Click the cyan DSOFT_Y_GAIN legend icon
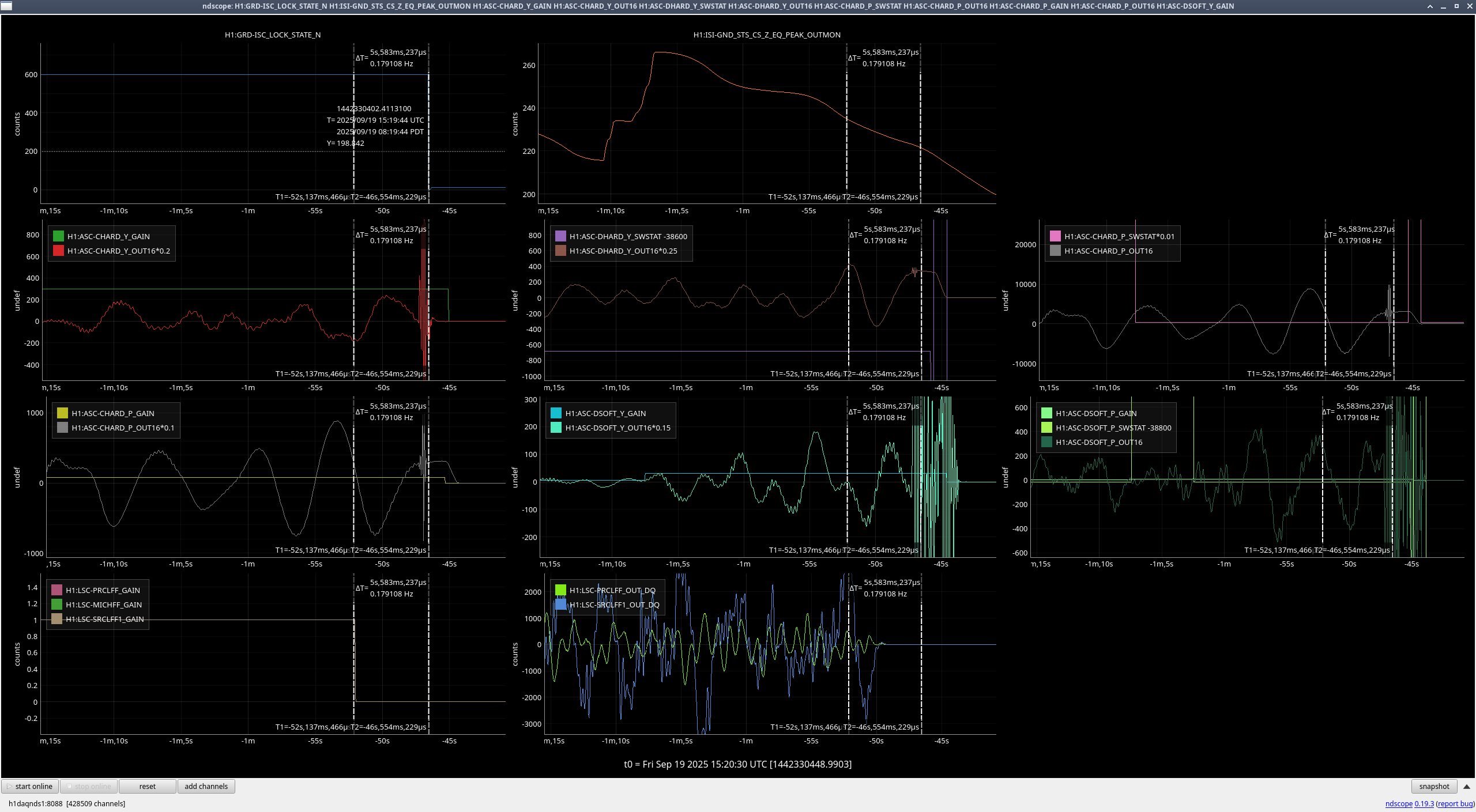The width and height of the screenshot is (1476, 812). pyautogui.click(x=556, y=413)
